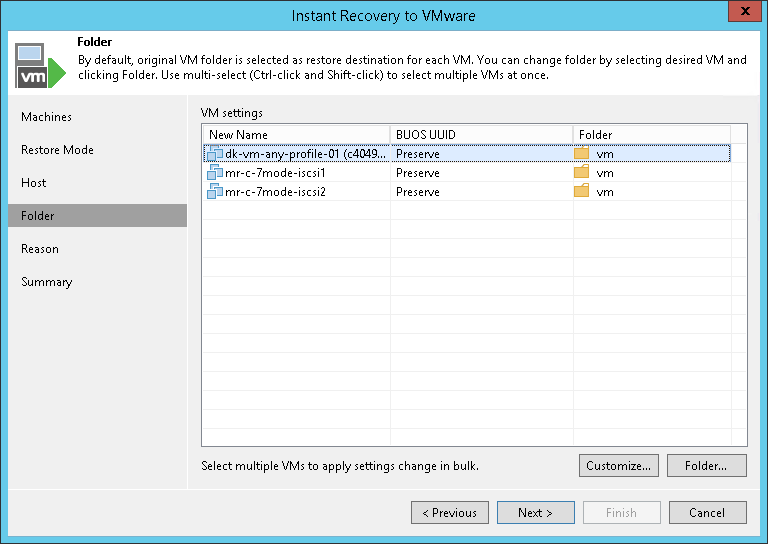
Task: Click the folder icon in the first row
Action: [x=582, y=154]
